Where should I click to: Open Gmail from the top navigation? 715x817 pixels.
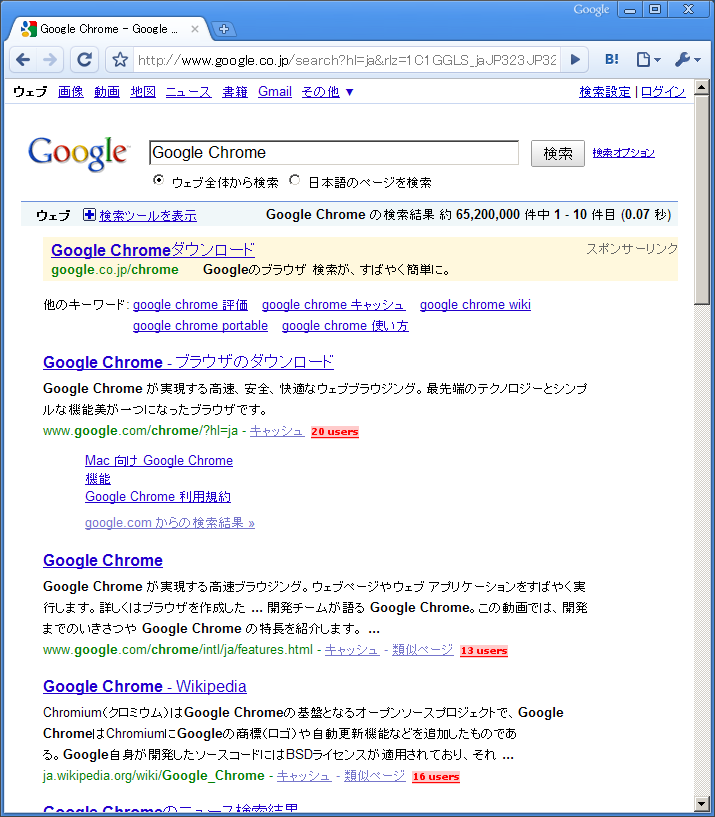[275, 92]
